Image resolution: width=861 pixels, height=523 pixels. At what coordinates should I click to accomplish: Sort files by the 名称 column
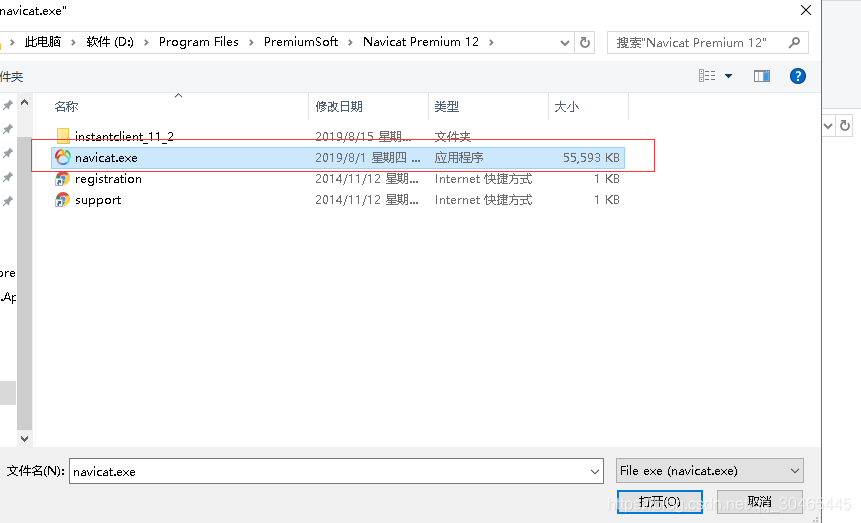(66, 107)
